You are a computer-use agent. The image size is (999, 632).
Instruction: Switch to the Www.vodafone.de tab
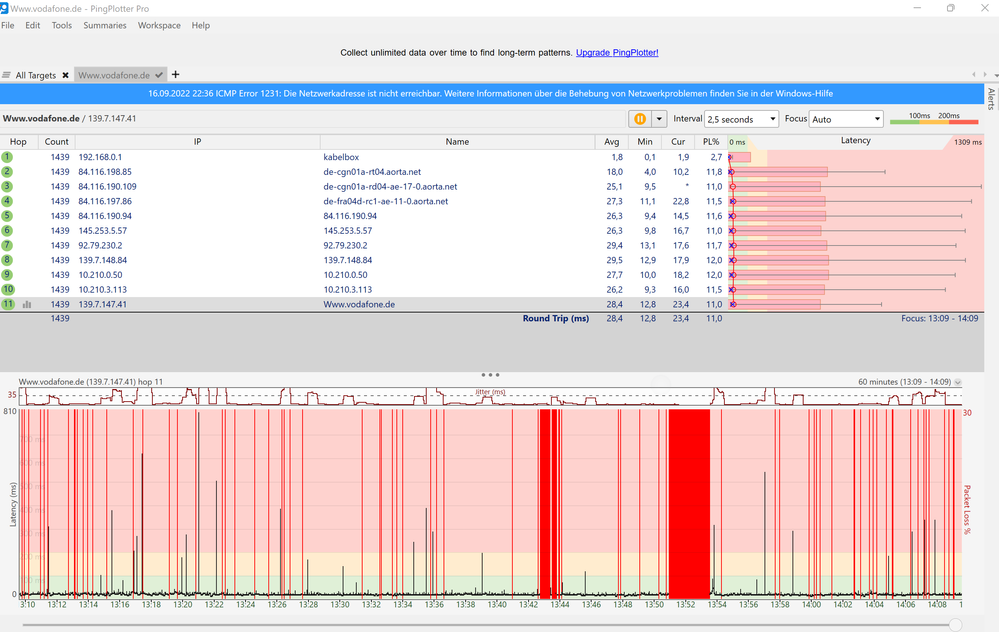pyautogui.click(x=114, y=75)
